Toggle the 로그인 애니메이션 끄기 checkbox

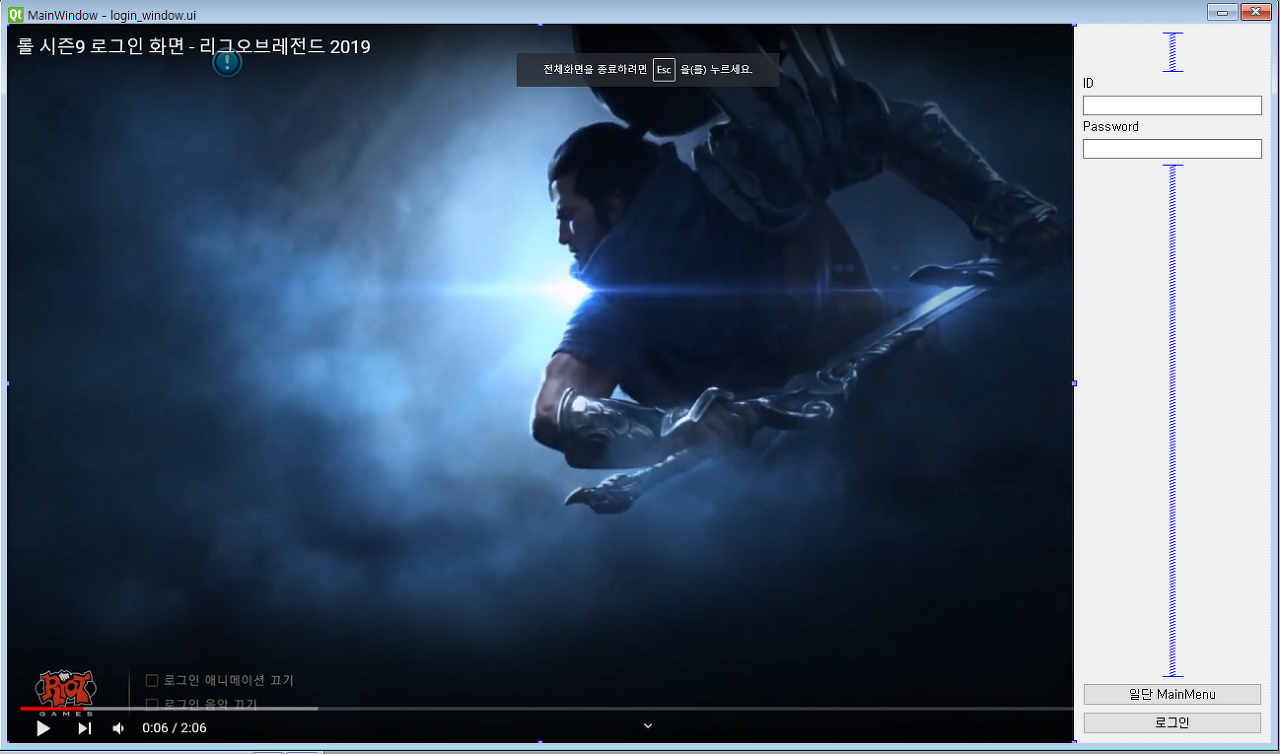152,680
